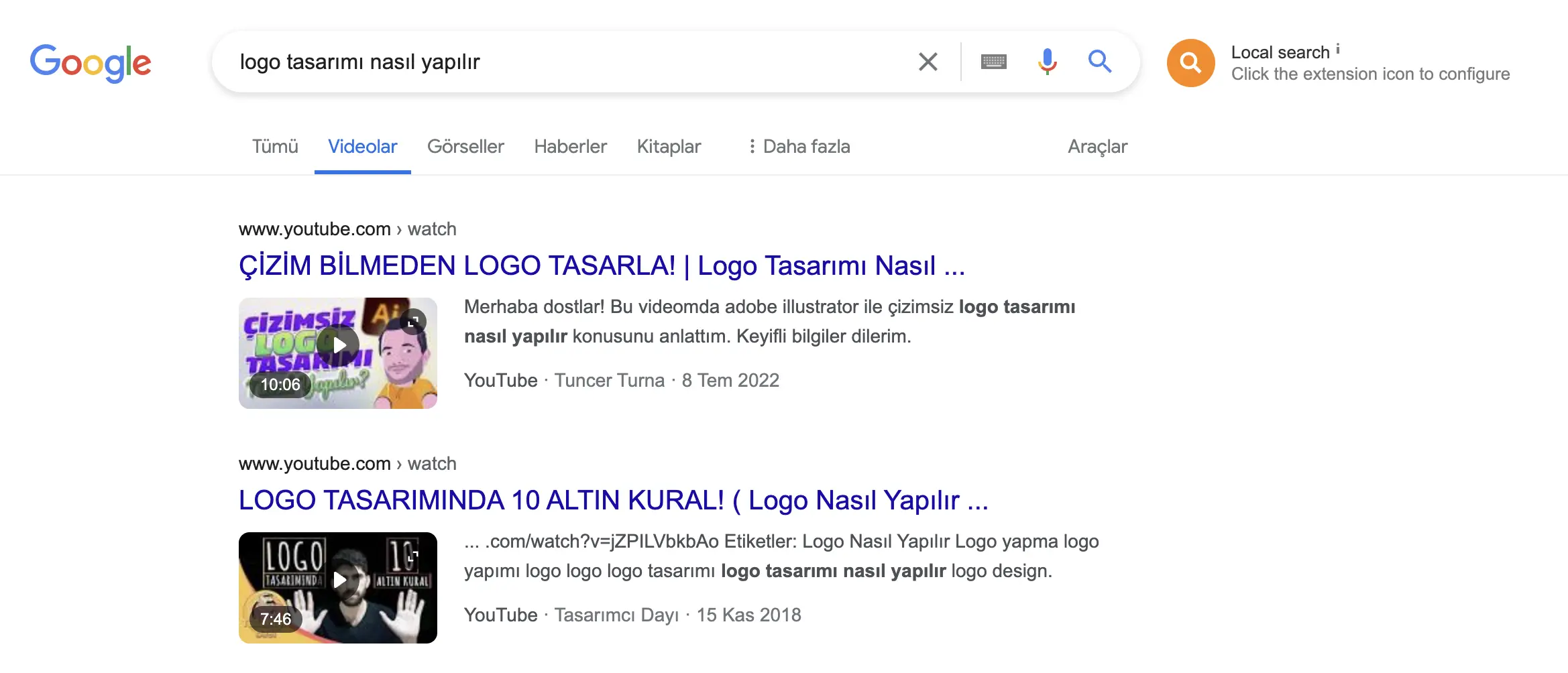Click the 7:46 duration badge
Viewport: 1568px width, 673px height.
[x=276, y=619]
